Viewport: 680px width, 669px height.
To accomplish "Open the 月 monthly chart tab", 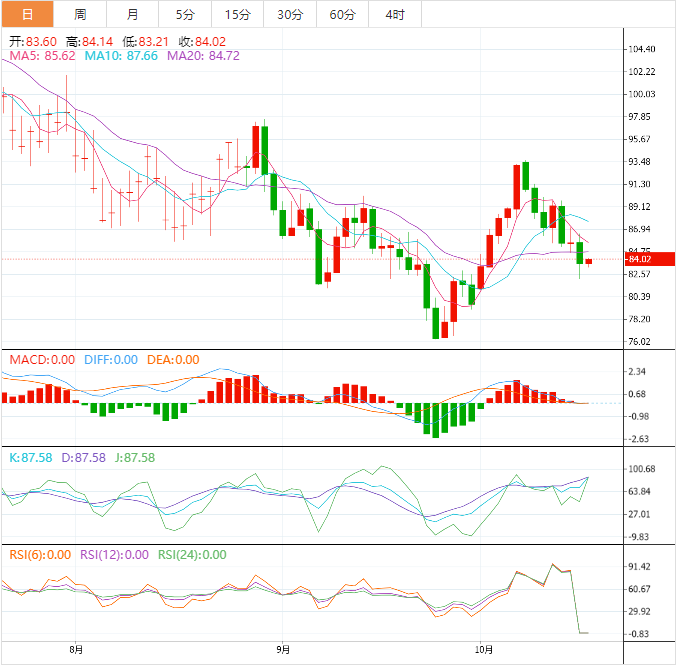I will tap(133, 14).
